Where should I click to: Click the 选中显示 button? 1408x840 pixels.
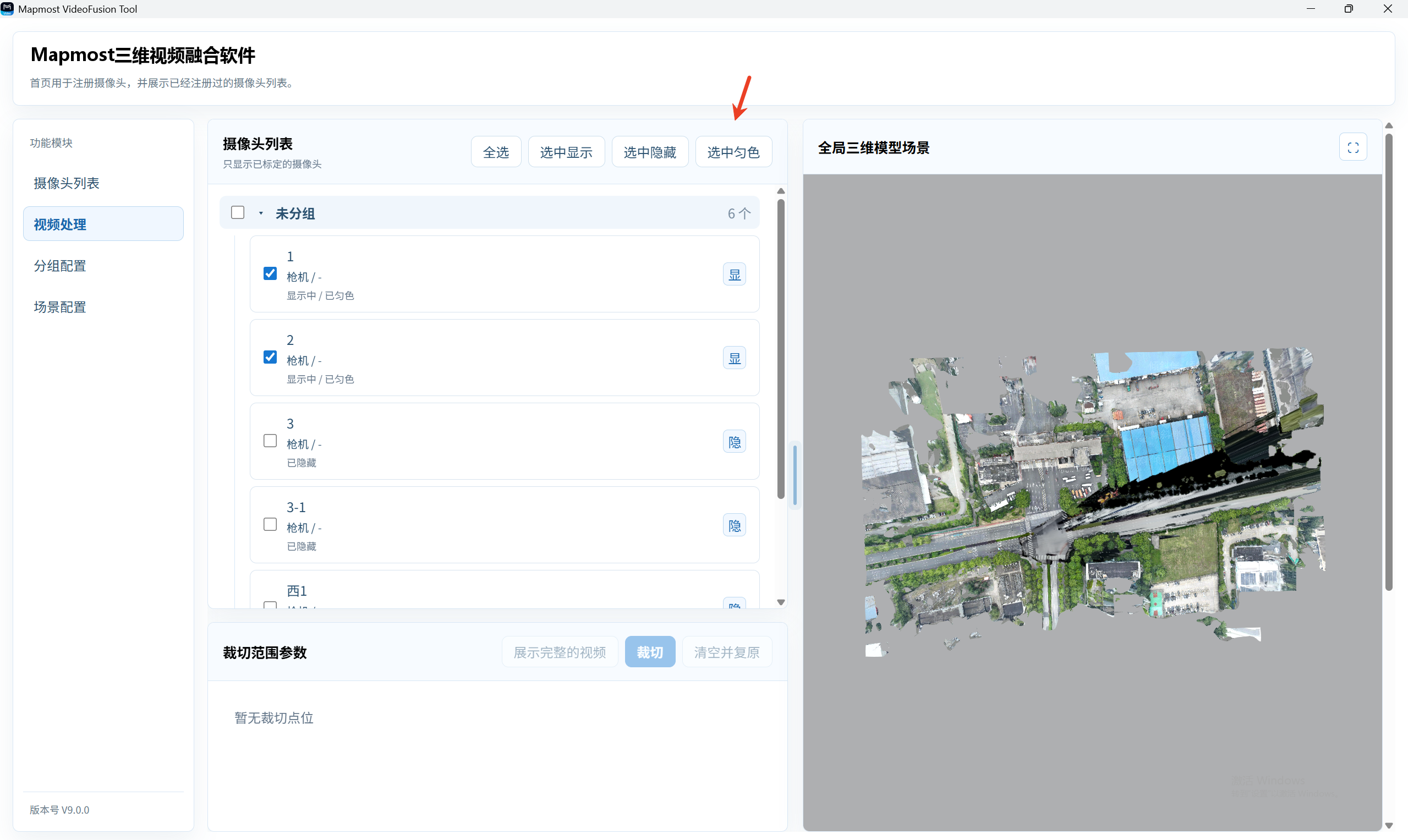(x=566, y=152)
